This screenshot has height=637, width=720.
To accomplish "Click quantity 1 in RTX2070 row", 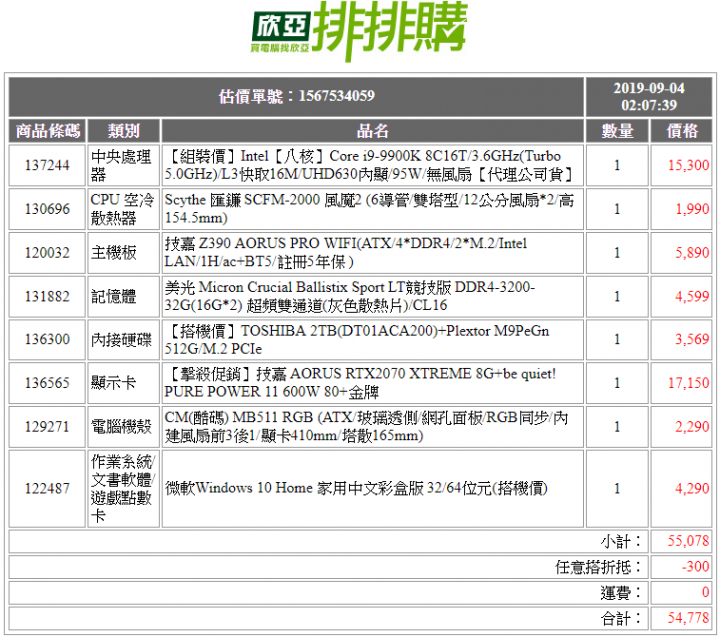I will click(617, 383).
